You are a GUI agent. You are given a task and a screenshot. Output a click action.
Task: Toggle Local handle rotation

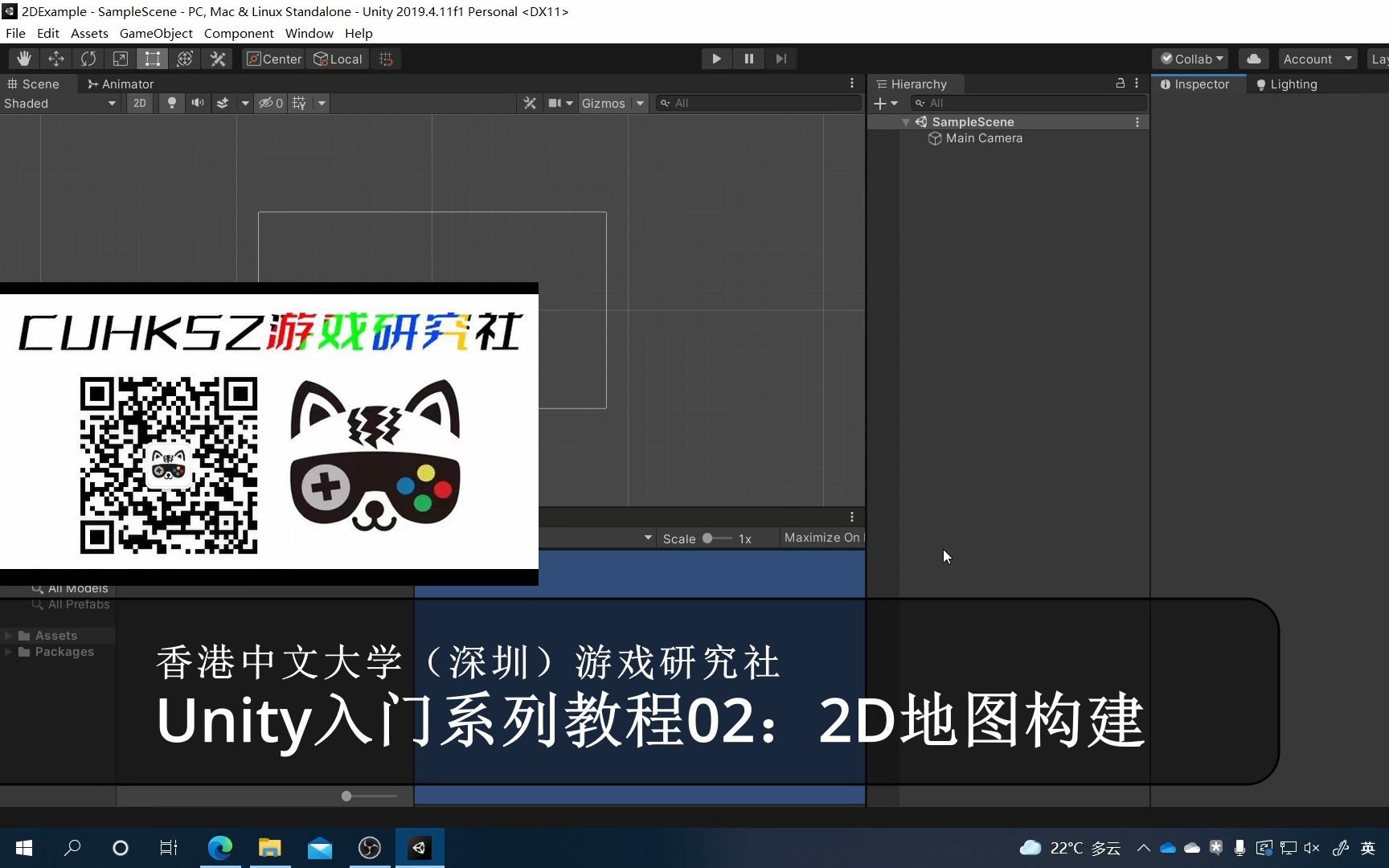pyautogui.click(x=338, y=59)
